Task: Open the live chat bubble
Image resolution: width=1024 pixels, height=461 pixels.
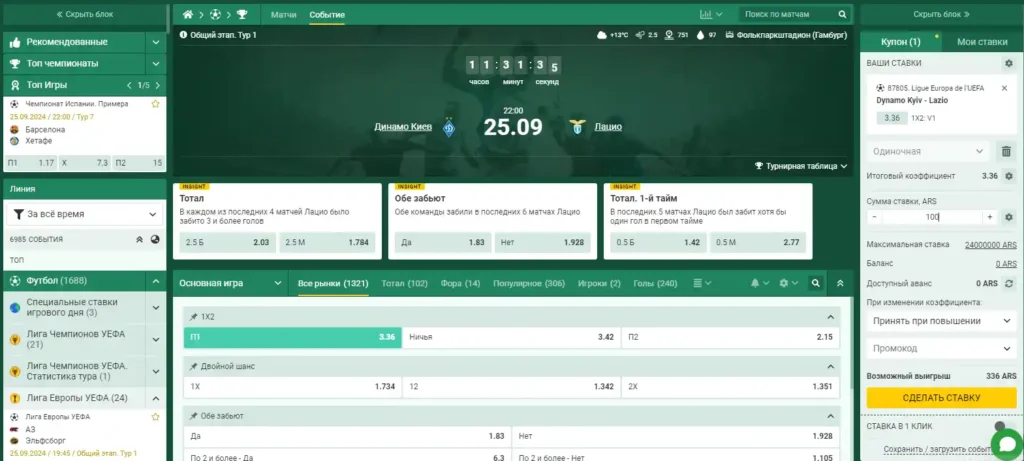Action: [x=1006, y=445]
